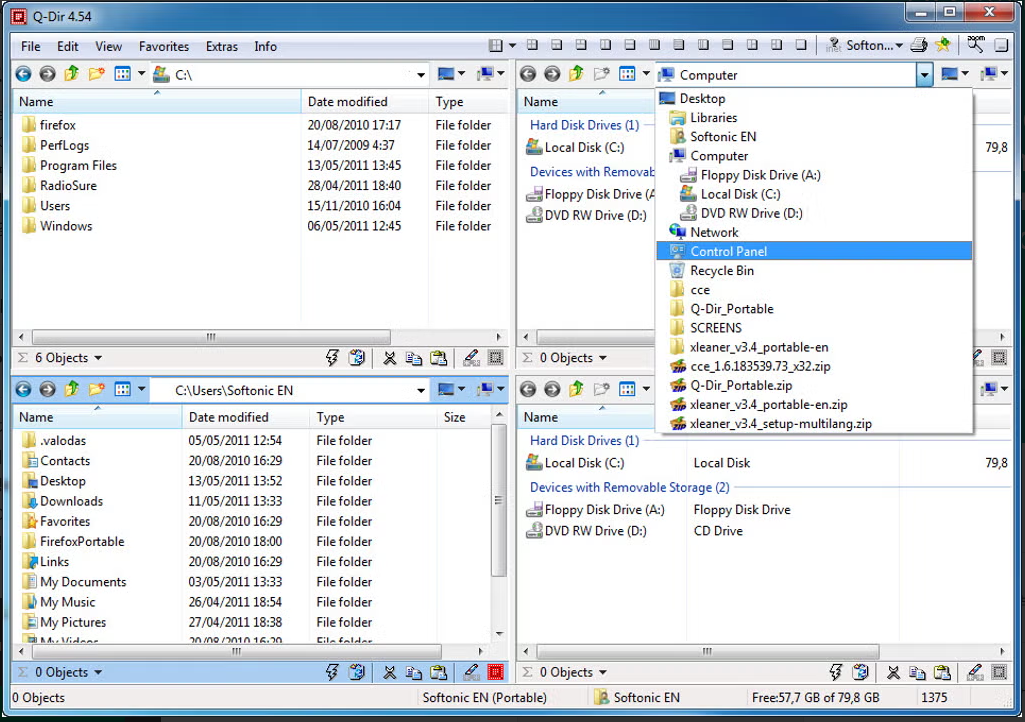The image size is (1025, 722).
Task: Choose Network in the address dropdown
Action: point(814,232)
